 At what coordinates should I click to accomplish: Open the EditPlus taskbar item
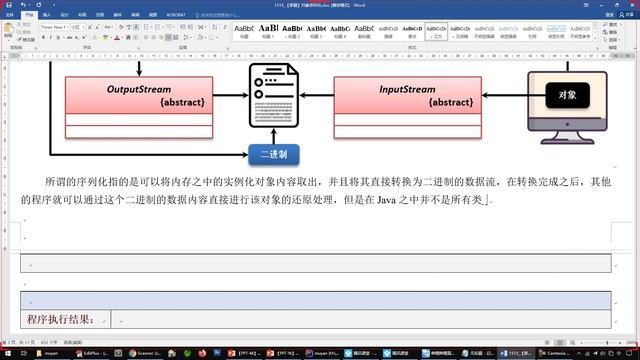91,353
